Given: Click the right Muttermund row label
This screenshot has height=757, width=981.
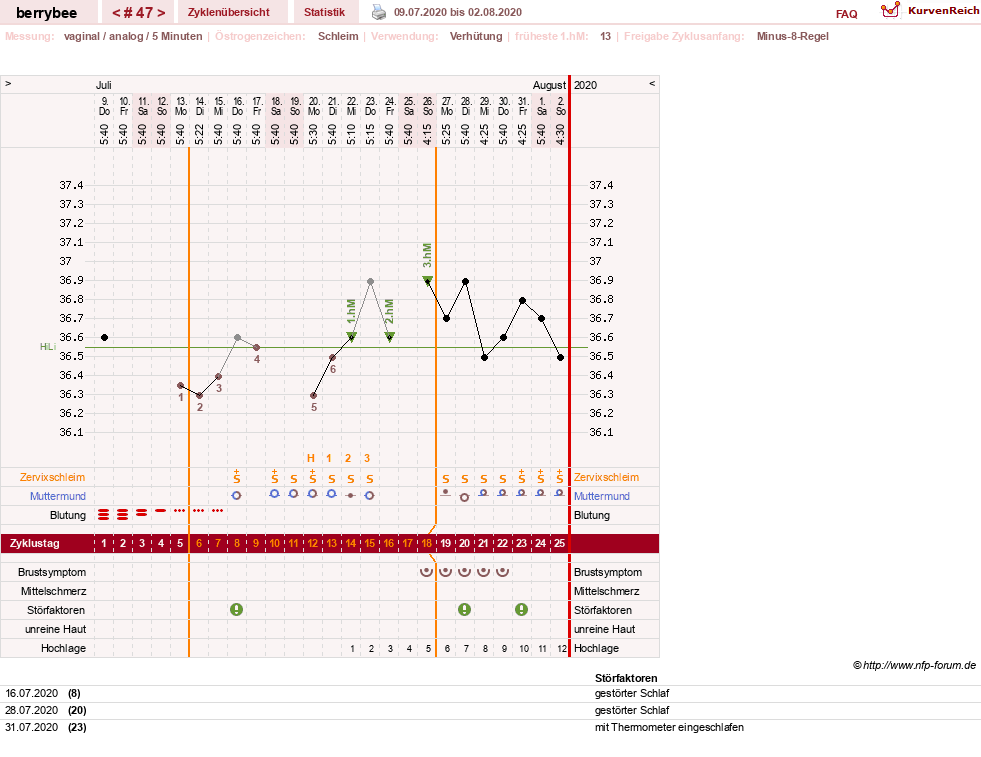Looking at the screenshot, I should tap(602, 495).
